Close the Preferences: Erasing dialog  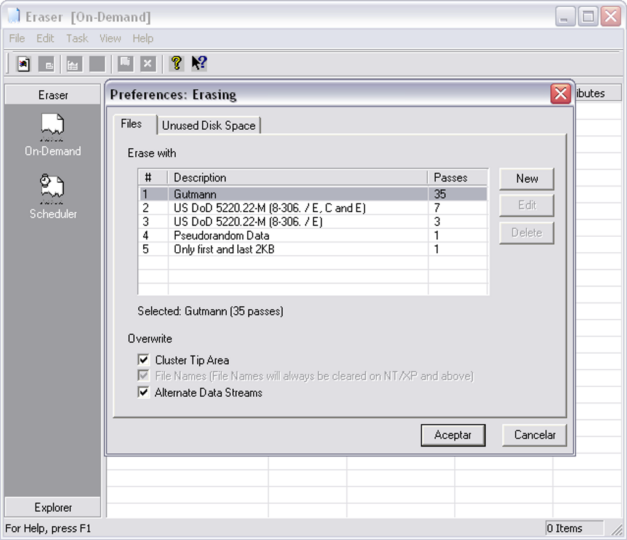coord(561,94)
